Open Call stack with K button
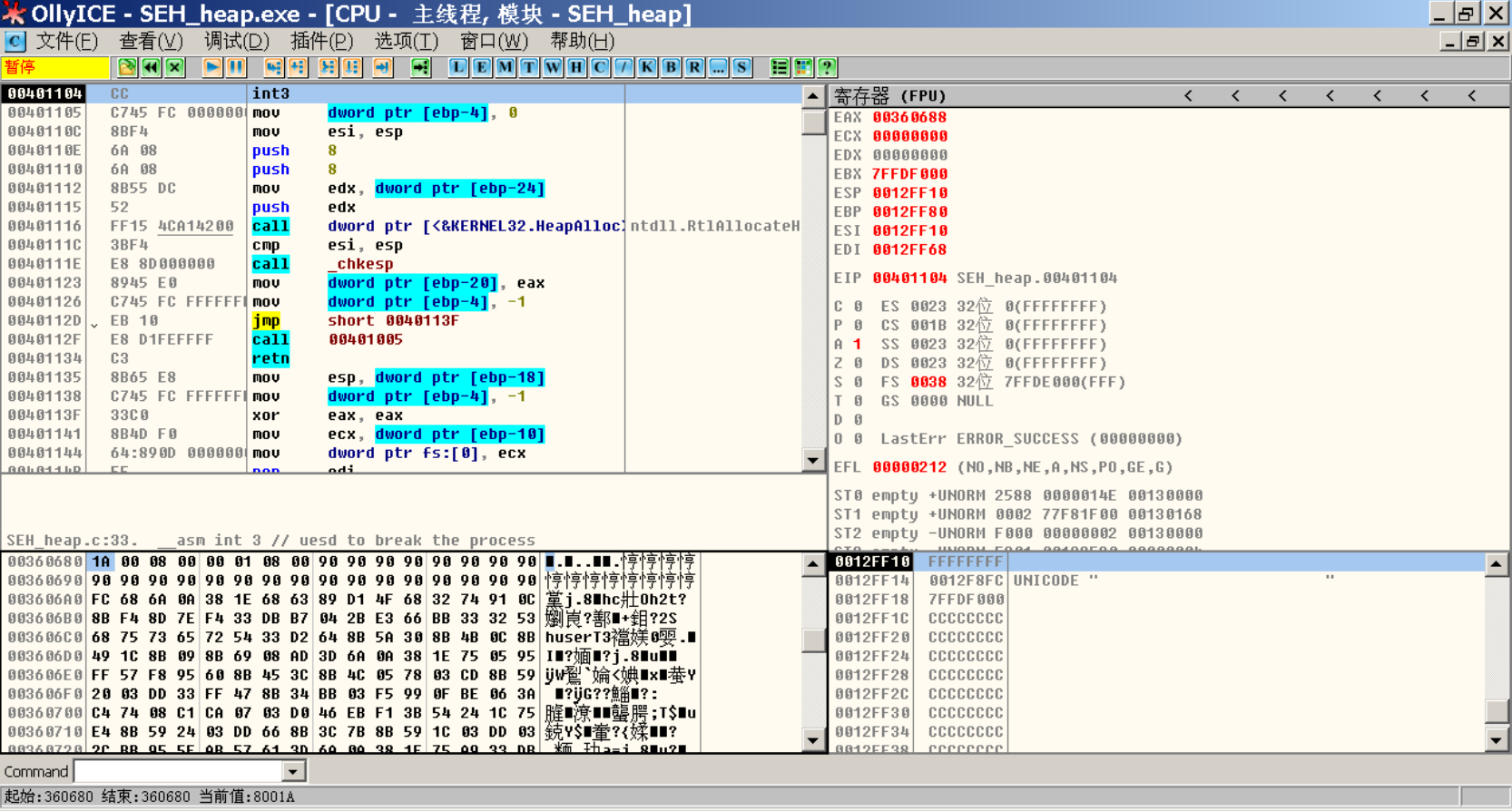Screen dimensions: 1512x811 (x=647, y=67)
